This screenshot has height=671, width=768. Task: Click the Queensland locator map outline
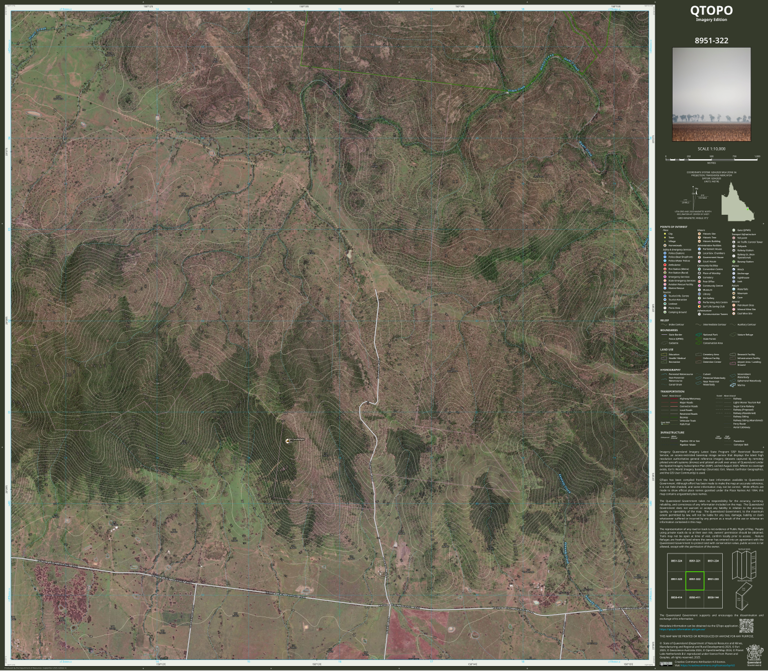click(x=736, y=202)
